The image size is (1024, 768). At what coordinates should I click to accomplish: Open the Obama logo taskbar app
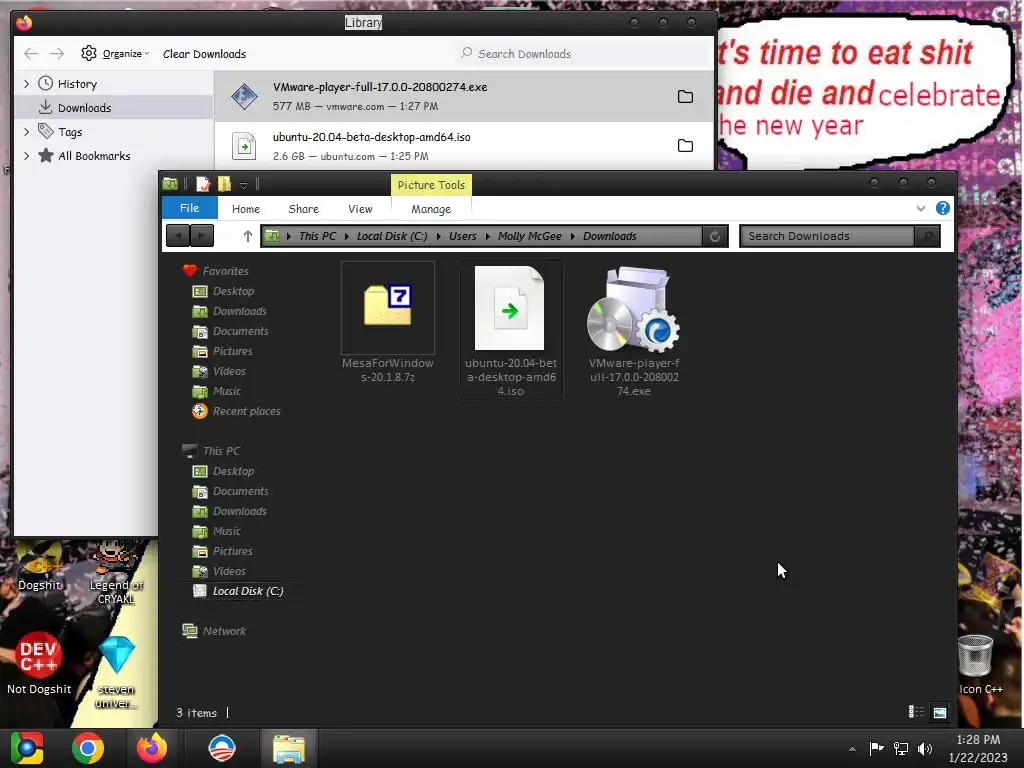pyautogui.click(x=221, y=748)
